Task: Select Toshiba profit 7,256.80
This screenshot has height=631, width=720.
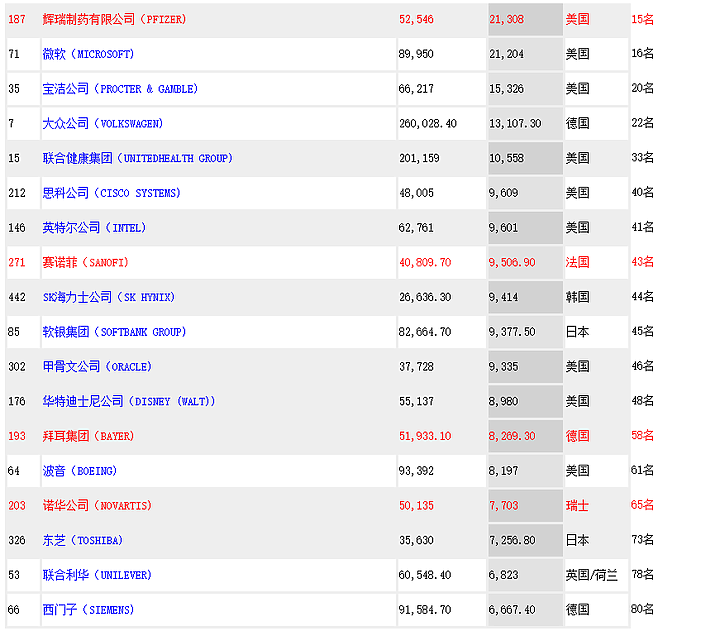Action: pyautogui.click(x=512, y=540)
